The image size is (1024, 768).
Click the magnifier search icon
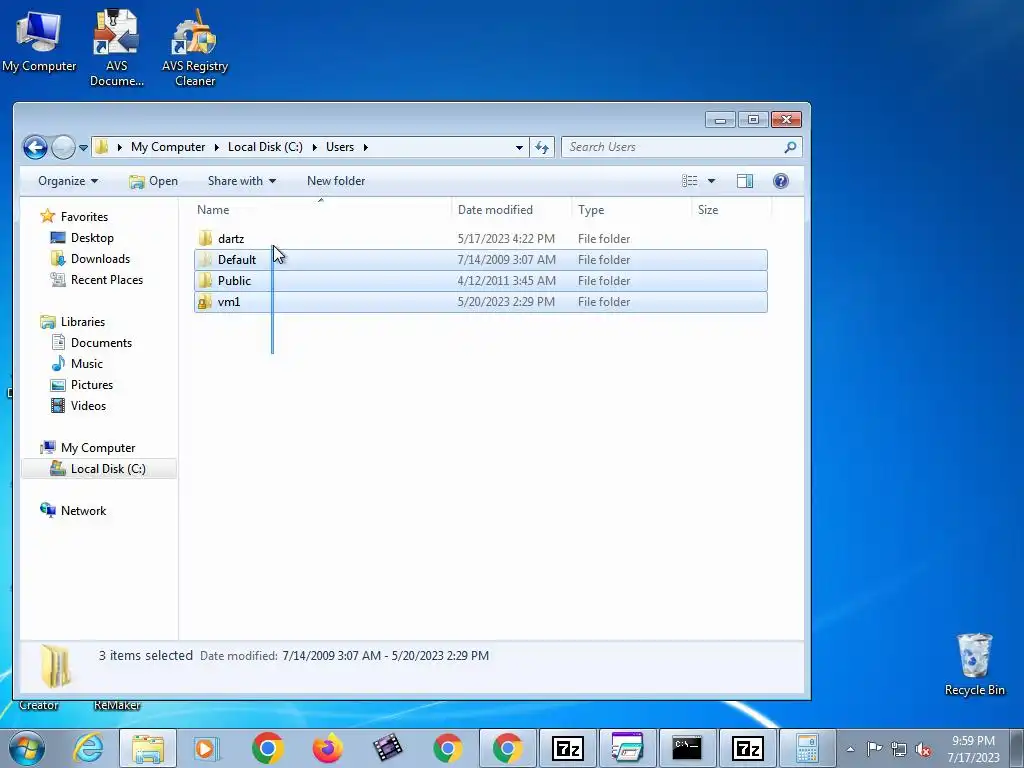(x=790, y=147)
